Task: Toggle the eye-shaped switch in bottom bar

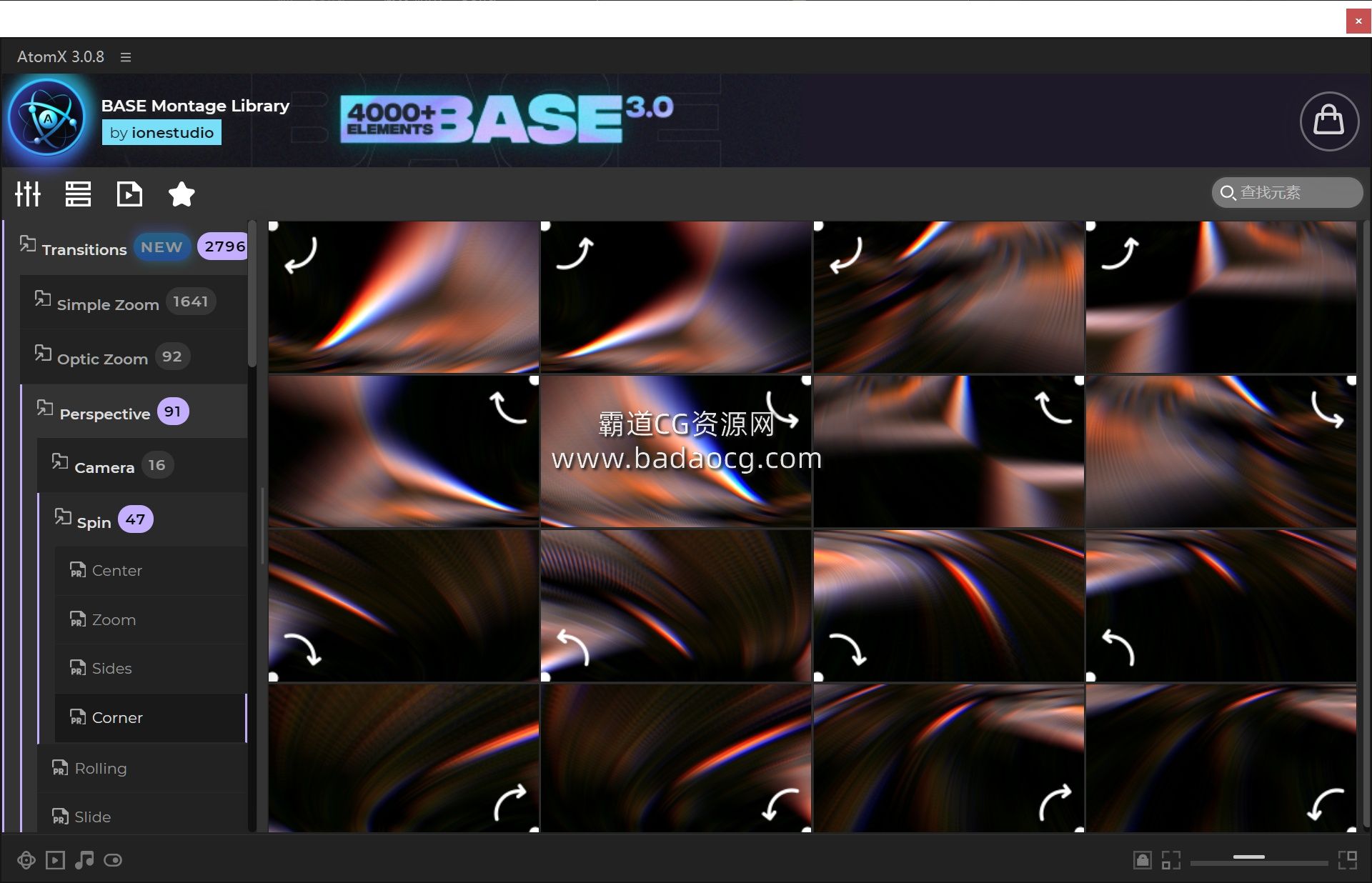Action: [113, 860]
